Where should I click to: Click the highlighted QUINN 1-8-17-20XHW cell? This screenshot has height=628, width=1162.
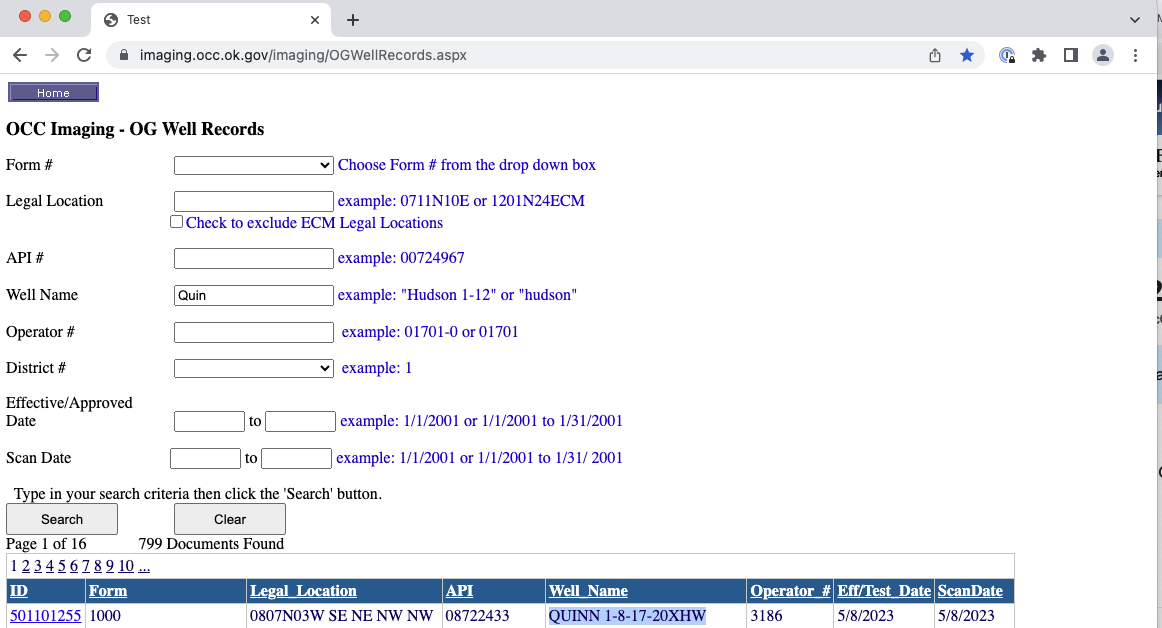[627, 615]
